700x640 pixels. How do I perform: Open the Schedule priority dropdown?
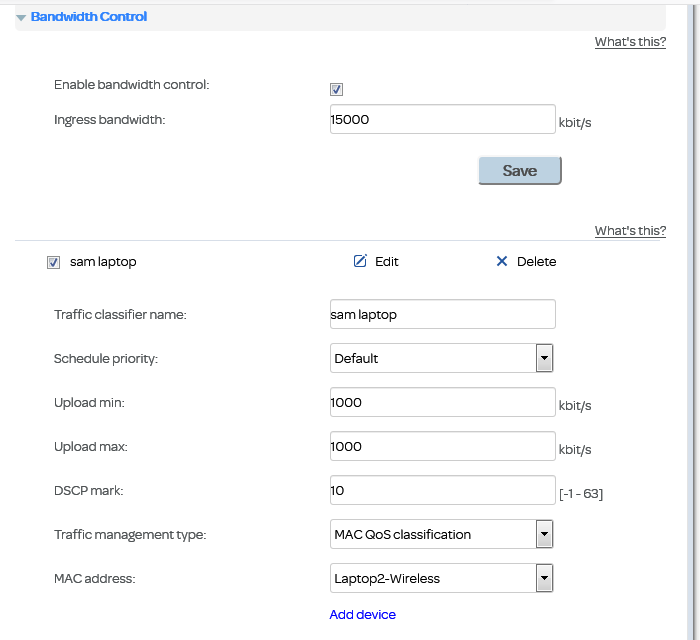click(x=544, y=358)
